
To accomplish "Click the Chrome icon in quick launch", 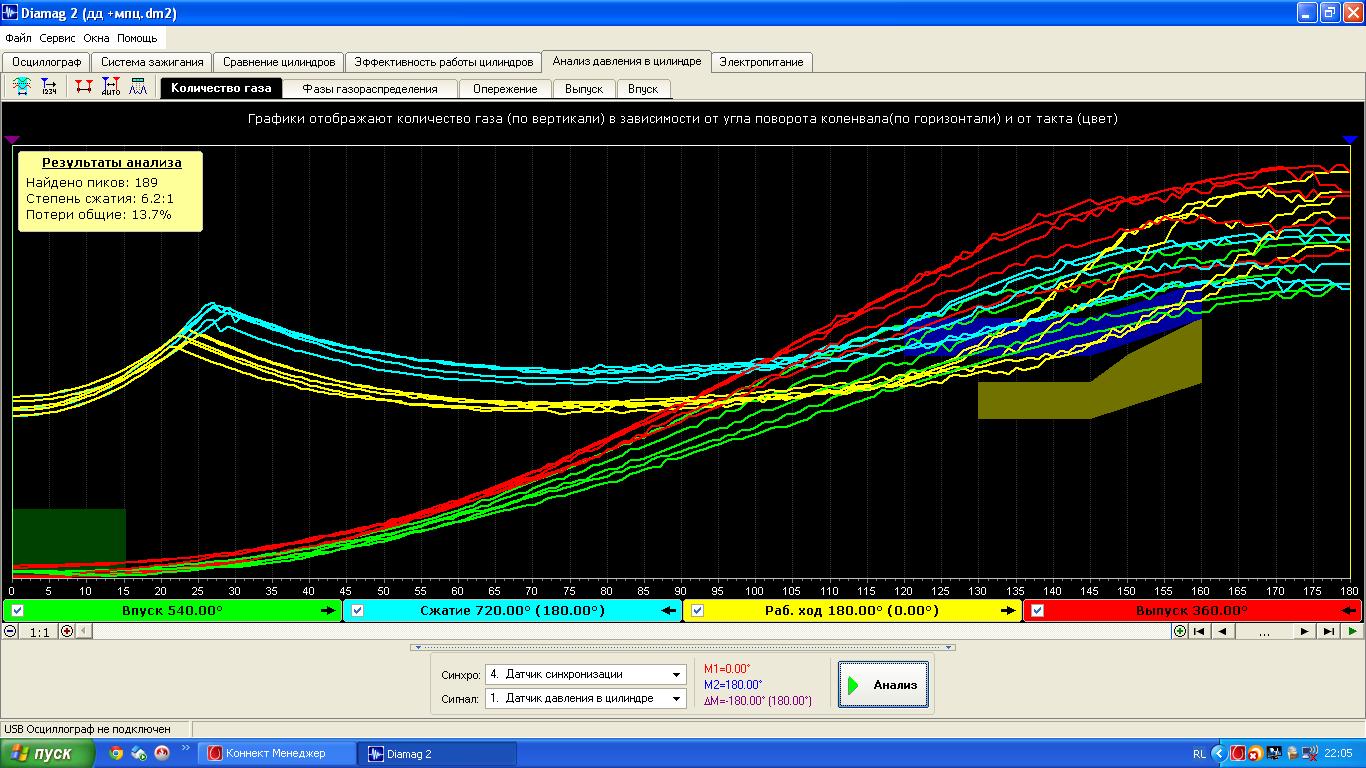I will (116, 753).
